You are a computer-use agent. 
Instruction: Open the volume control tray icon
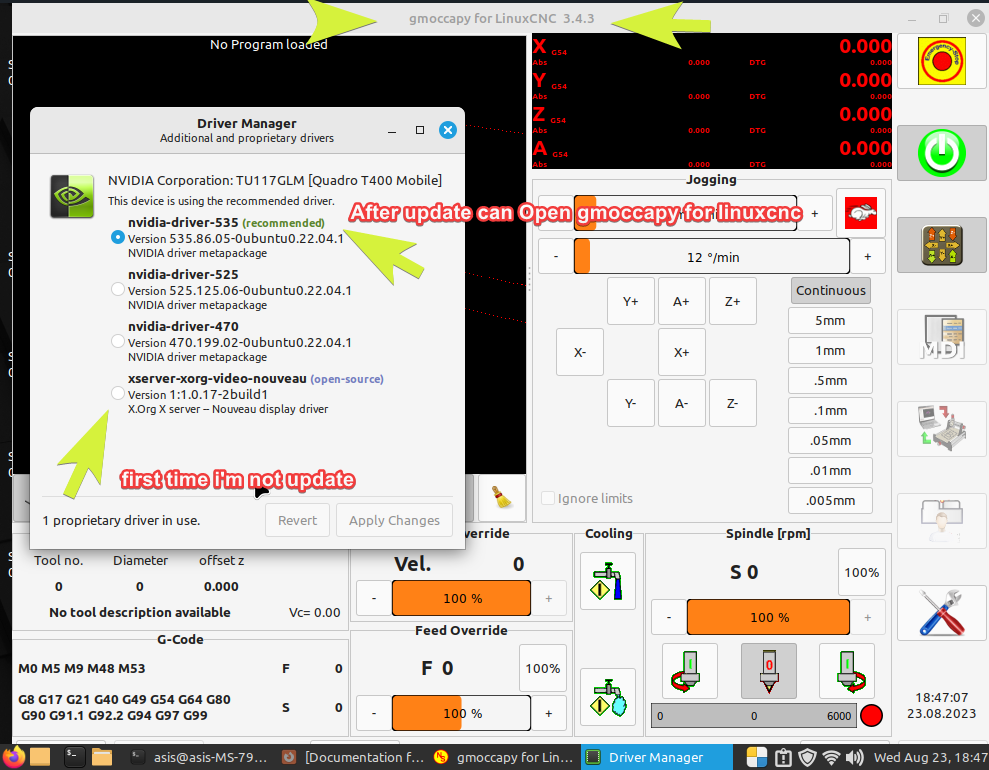[854, 757]
